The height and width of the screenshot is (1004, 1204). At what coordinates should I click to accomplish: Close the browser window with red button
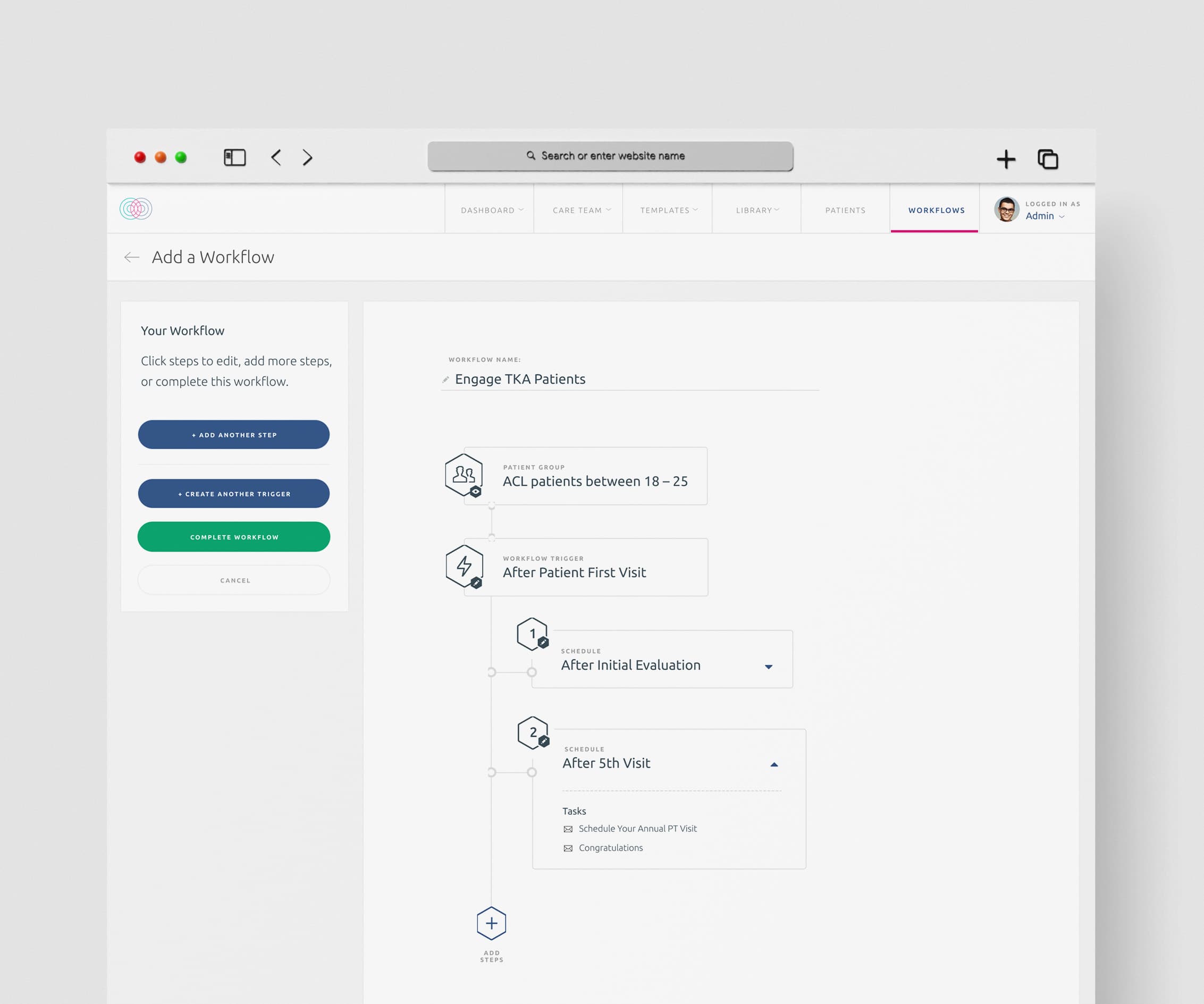pyautogui.click(x=140, y=157)
